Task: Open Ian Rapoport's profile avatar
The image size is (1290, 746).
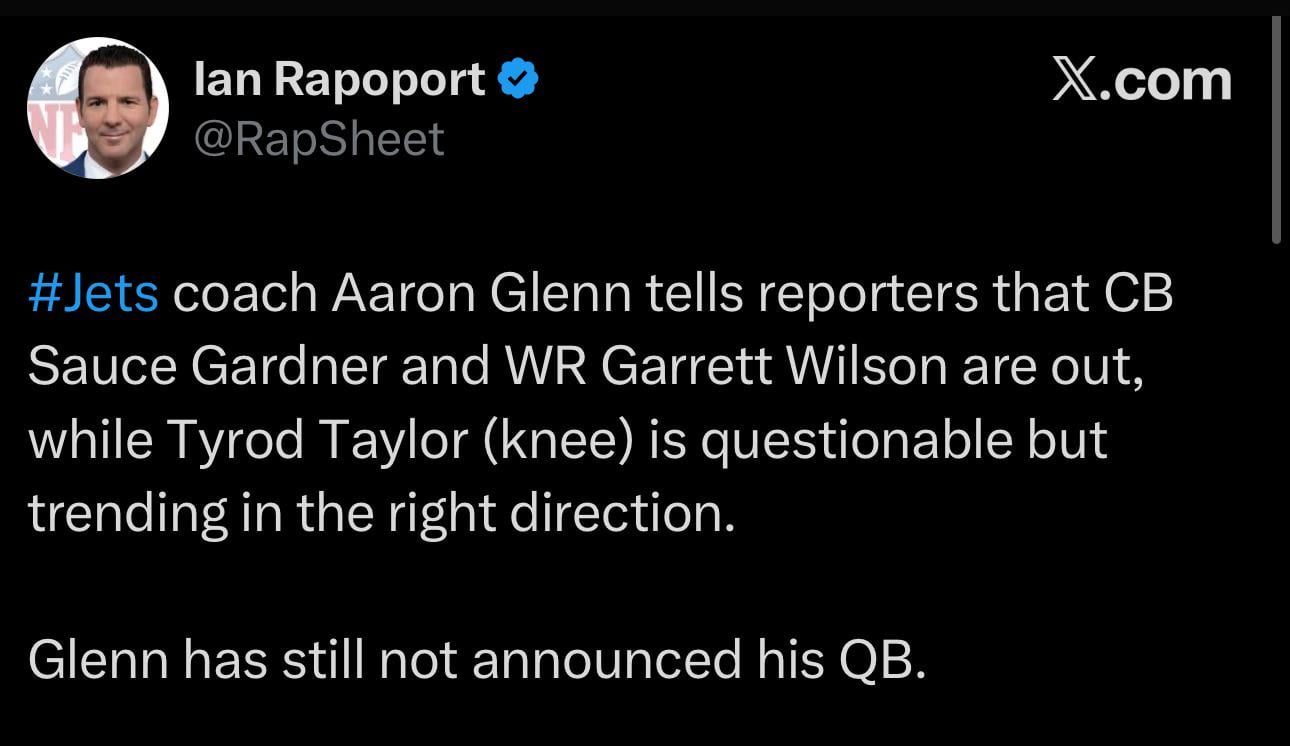Action: (x=97, y=109)
